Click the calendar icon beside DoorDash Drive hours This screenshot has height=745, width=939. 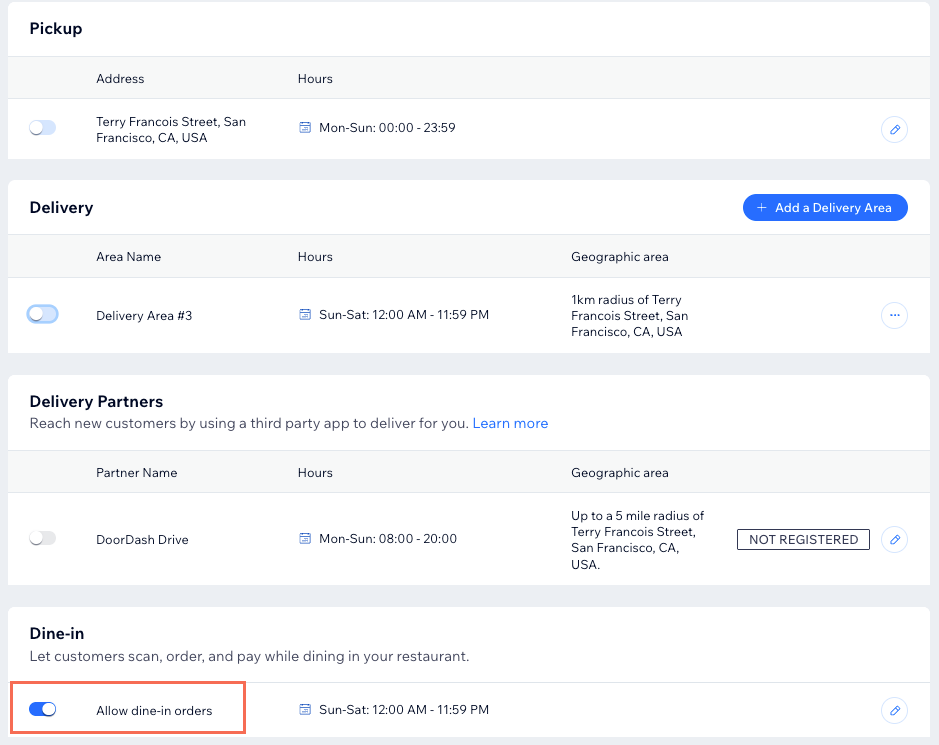[305, 539]
